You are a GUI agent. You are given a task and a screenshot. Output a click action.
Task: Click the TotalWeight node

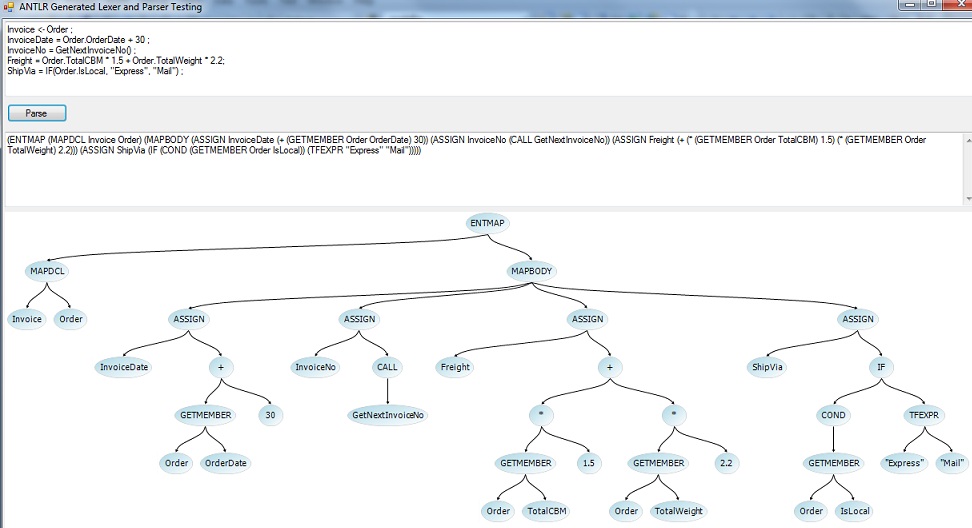679,511
